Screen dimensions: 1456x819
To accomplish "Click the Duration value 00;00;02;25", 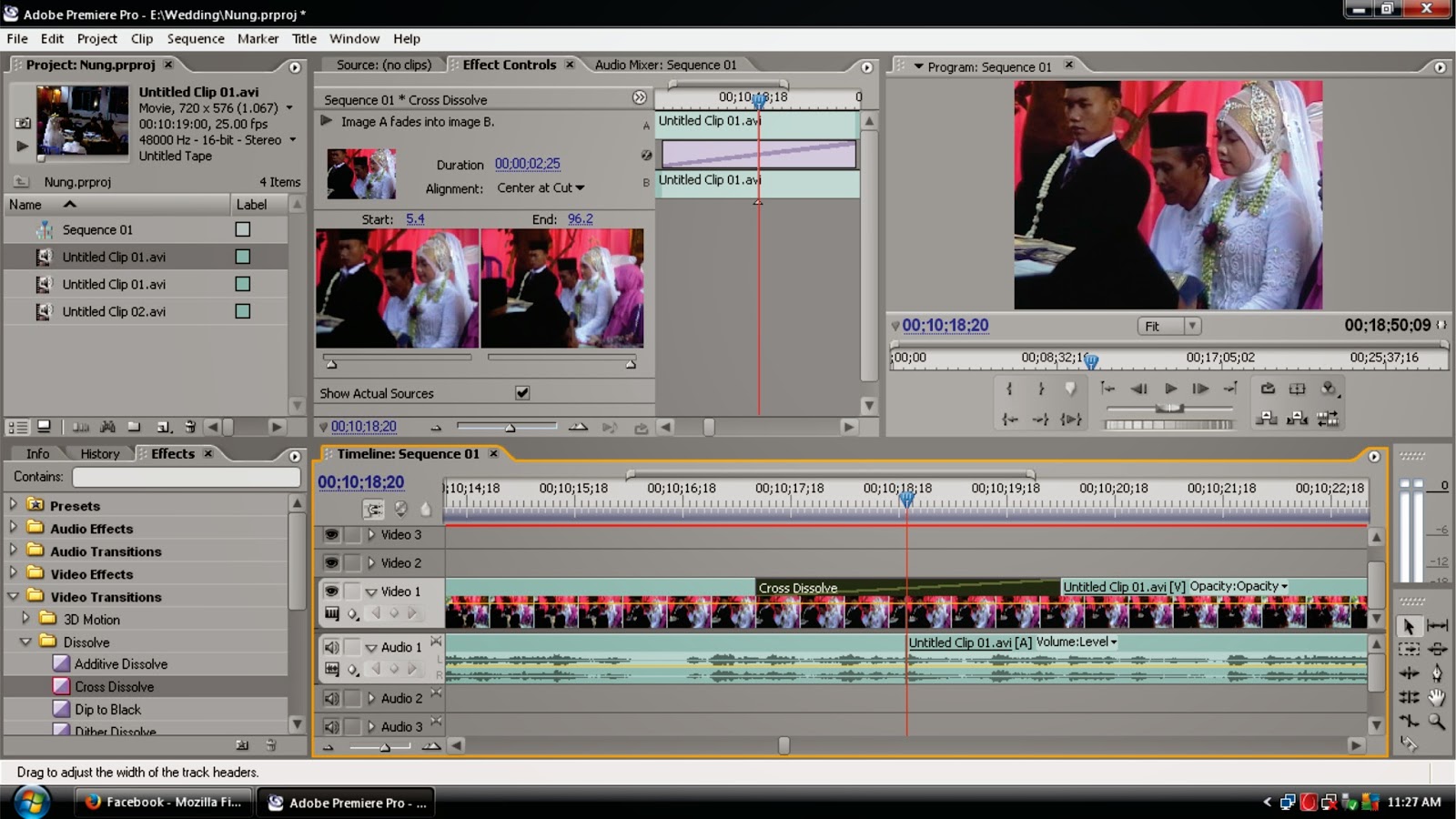I will click(x=528, y=164).
